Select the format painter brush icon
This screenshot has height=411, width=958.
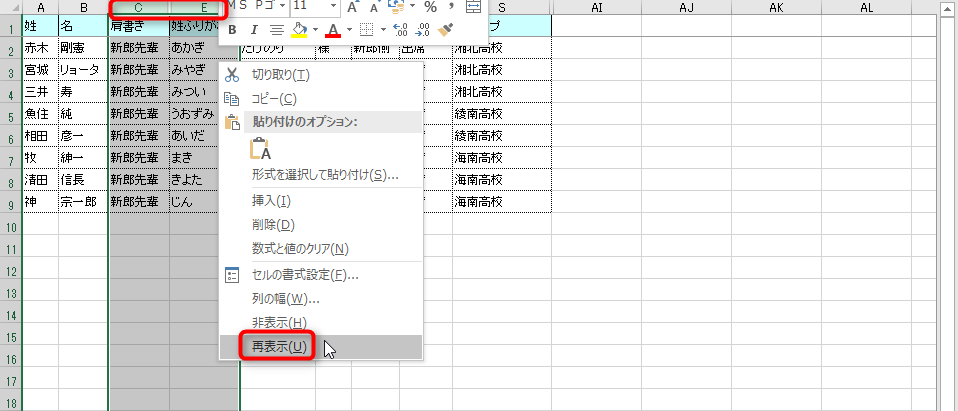pos(446,30)
